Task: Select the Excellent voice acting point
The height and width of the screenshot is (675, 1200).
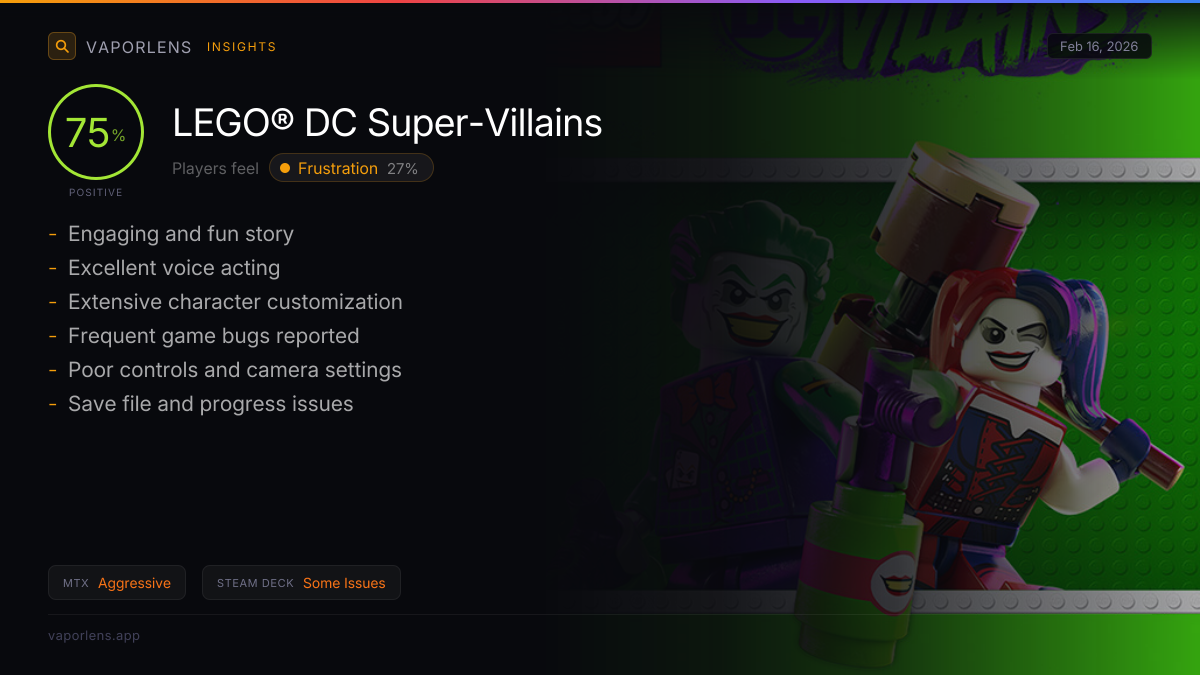Action: click(174, 268)
